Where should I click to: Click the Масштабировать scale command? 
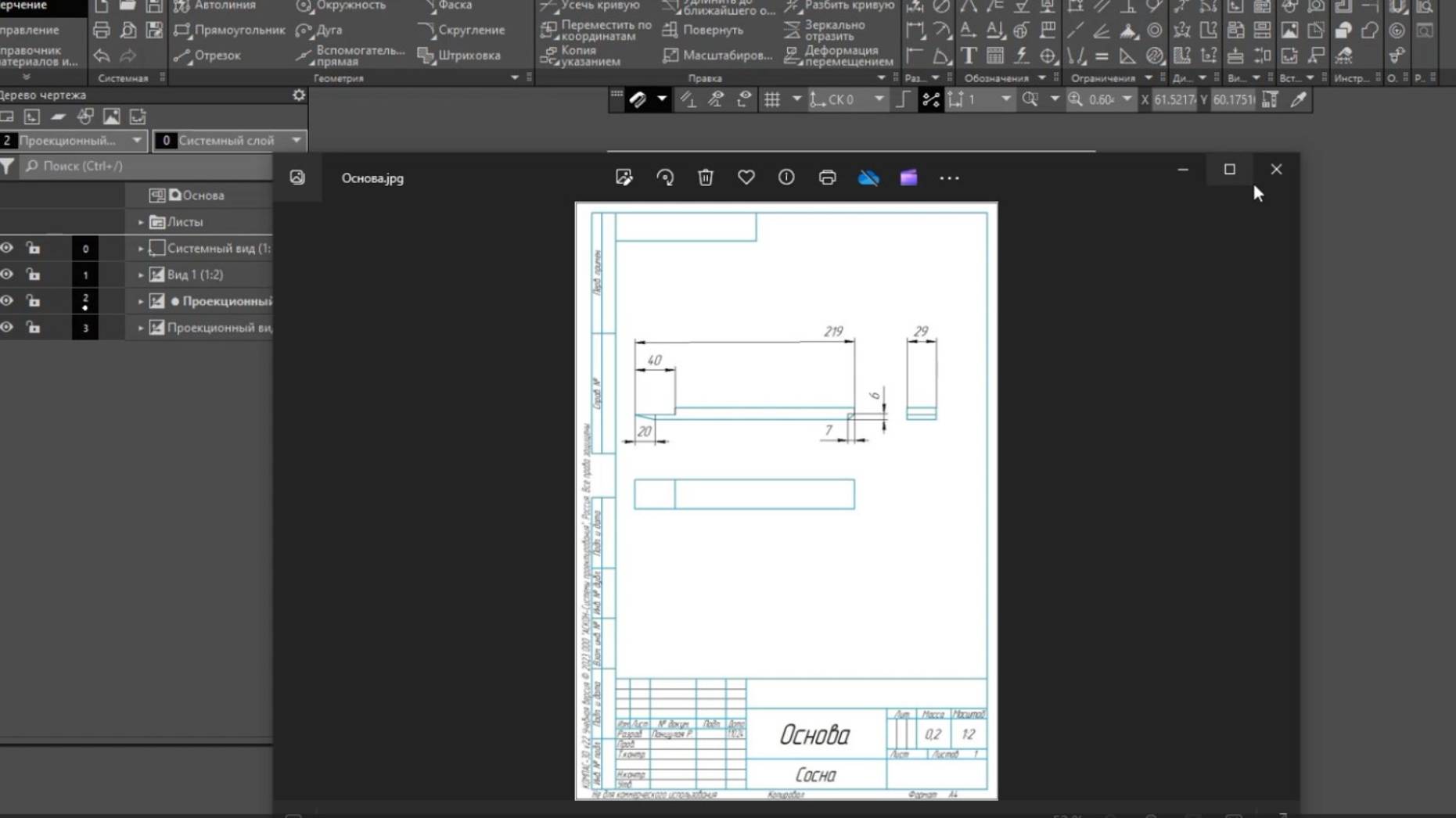pos(717,56)
